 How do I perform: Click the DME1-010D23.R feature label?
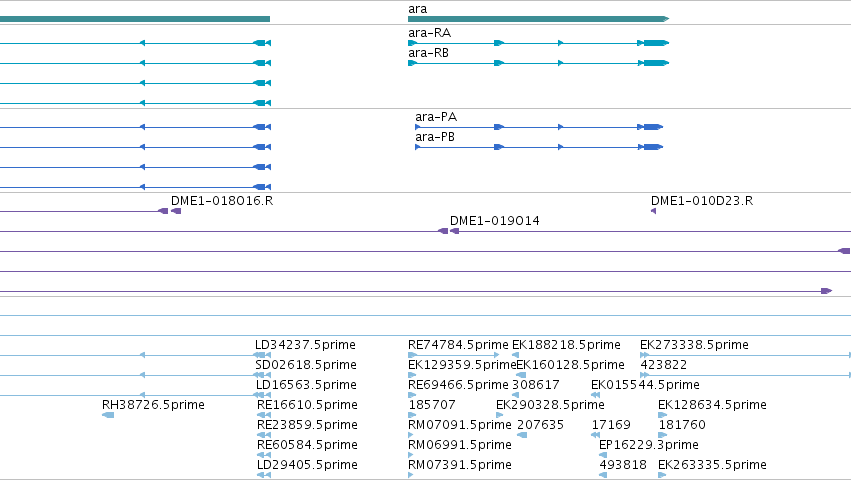click(x=702, y=201)
